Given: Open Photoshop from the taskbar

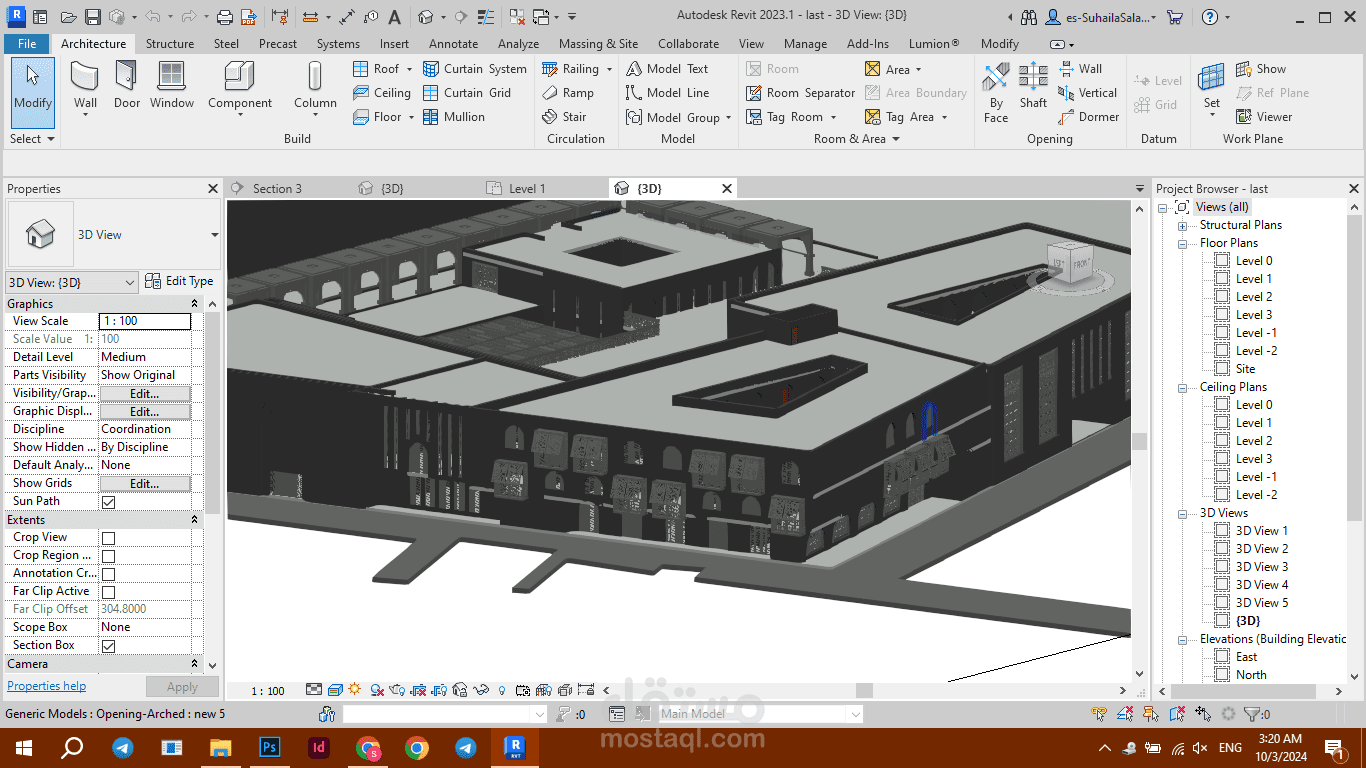Looking at the screenshot, I should pos(269,747).
